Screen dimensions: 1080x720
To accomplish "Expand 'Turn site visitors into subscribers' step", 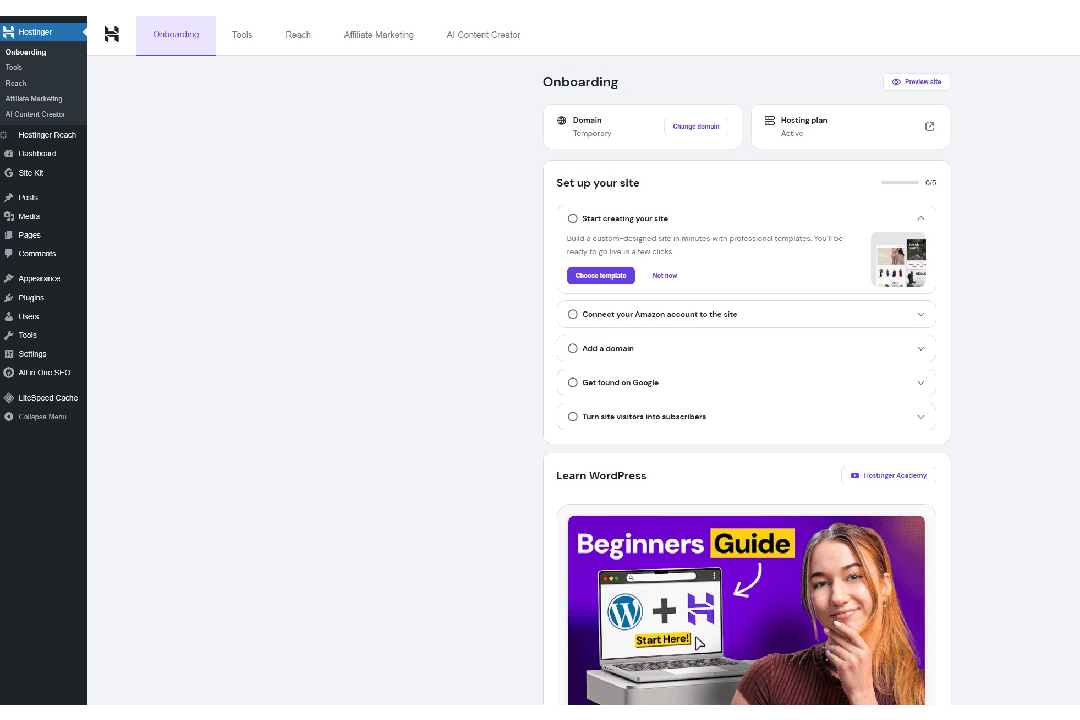I will point(921,417).
